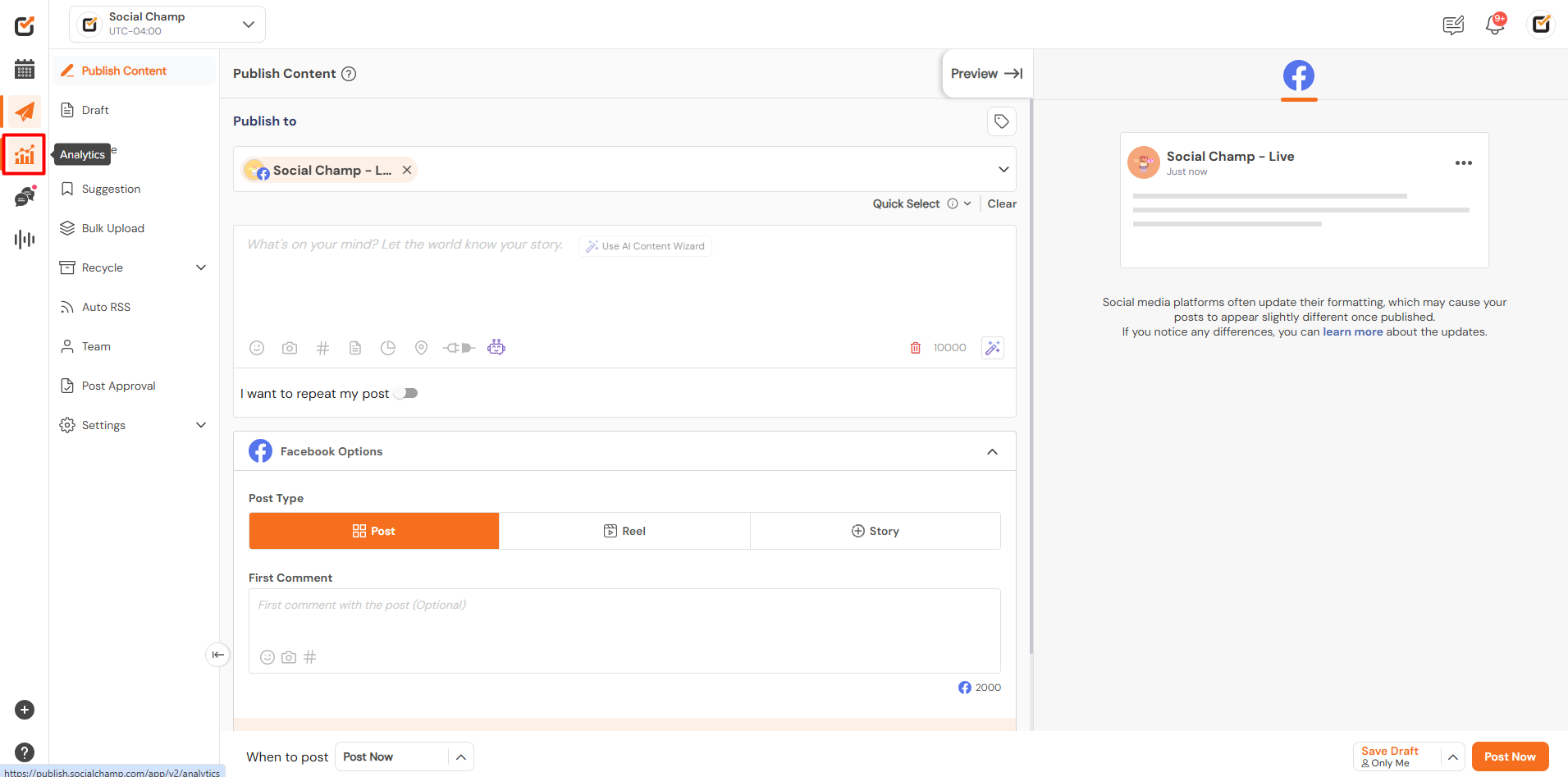Select the Post type tab

[374, 531]
